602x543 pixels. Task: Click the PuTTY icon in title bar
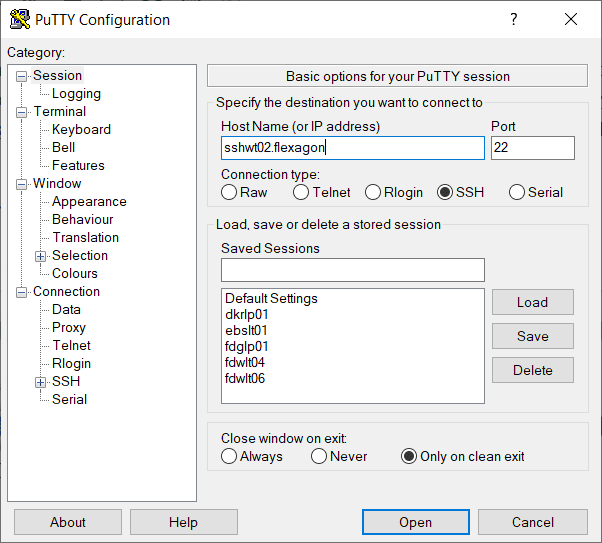20,19
